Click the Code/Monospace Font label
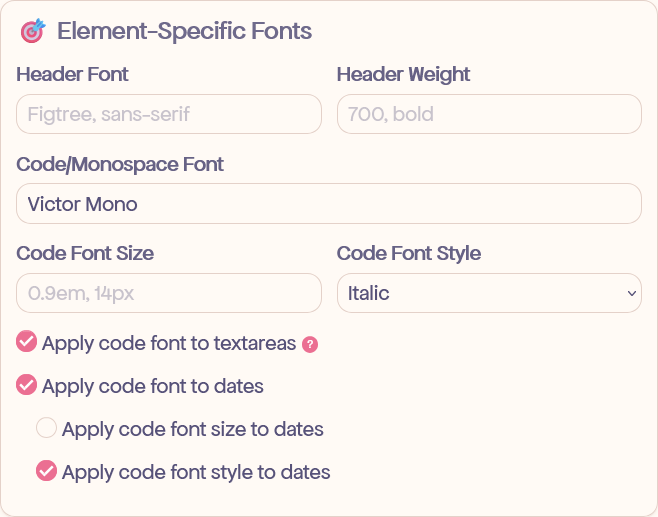 [120, 164]
